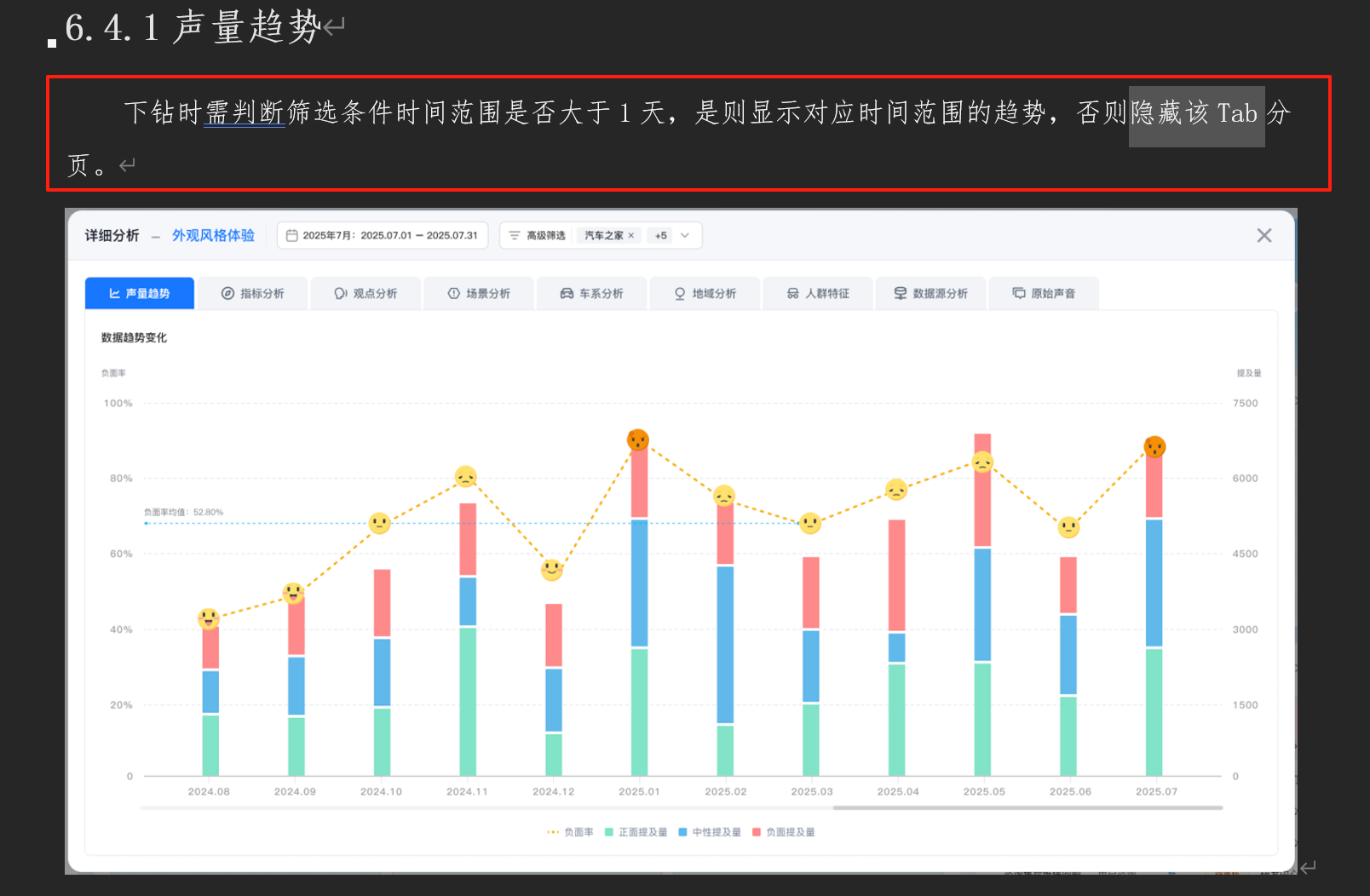1370x896 pixels.
Task: Remove the 汽车之家 filter tag
Action: [631, 236]
